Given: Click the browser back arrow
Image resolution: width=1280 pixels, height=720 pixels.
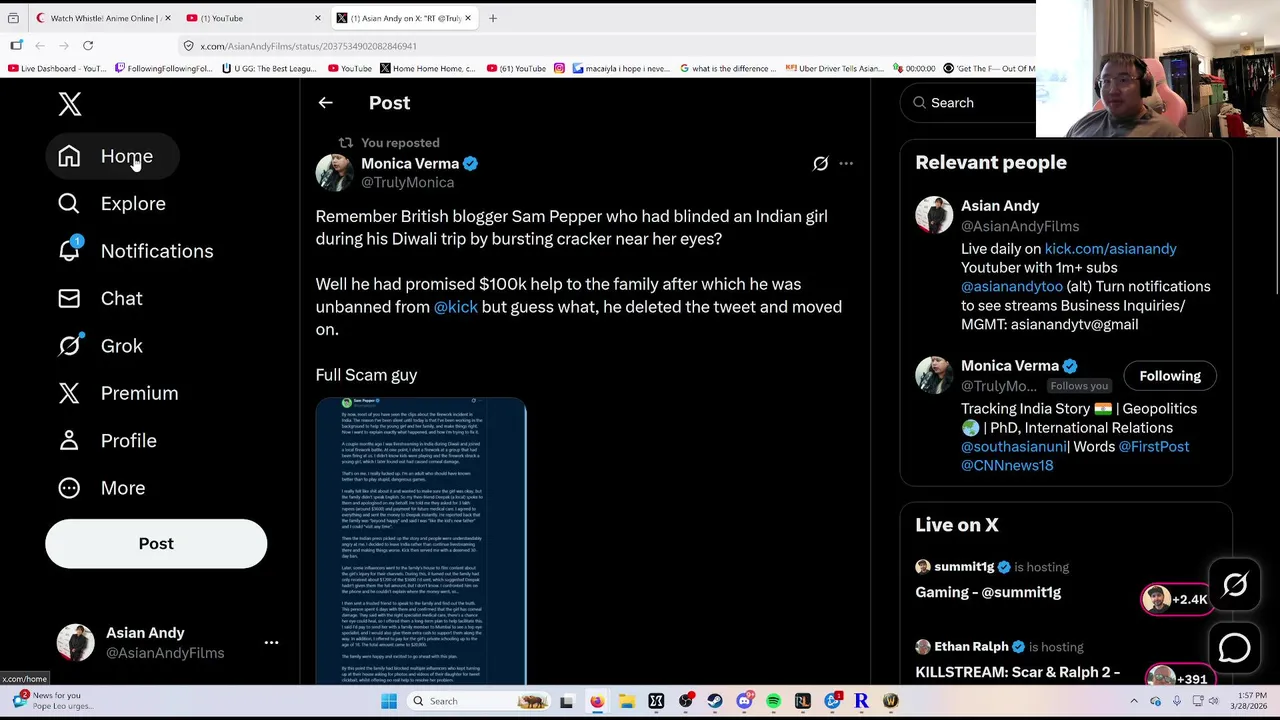Looking at the screenshot, I should tap(40, 46).
